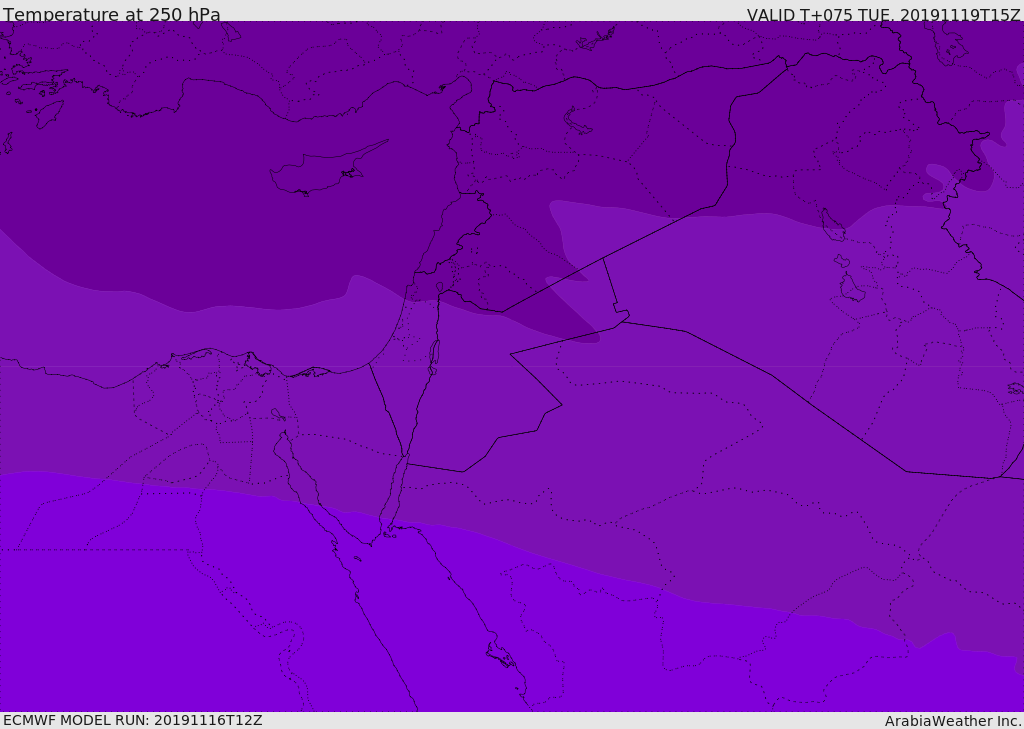The image size is (1024, 729).
Task: Click the ECMWF MODEL RUN footer text
Action: (x=133, y=720)
